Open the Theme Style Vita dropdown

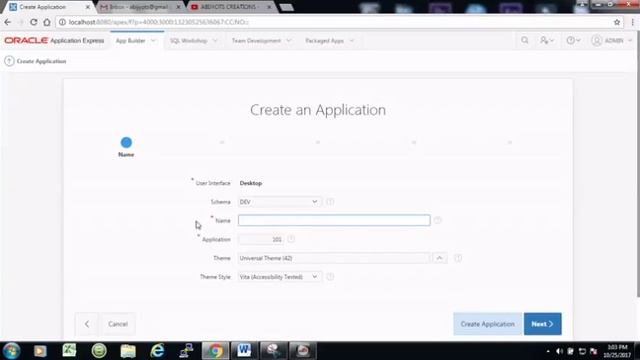coord(279,277)
